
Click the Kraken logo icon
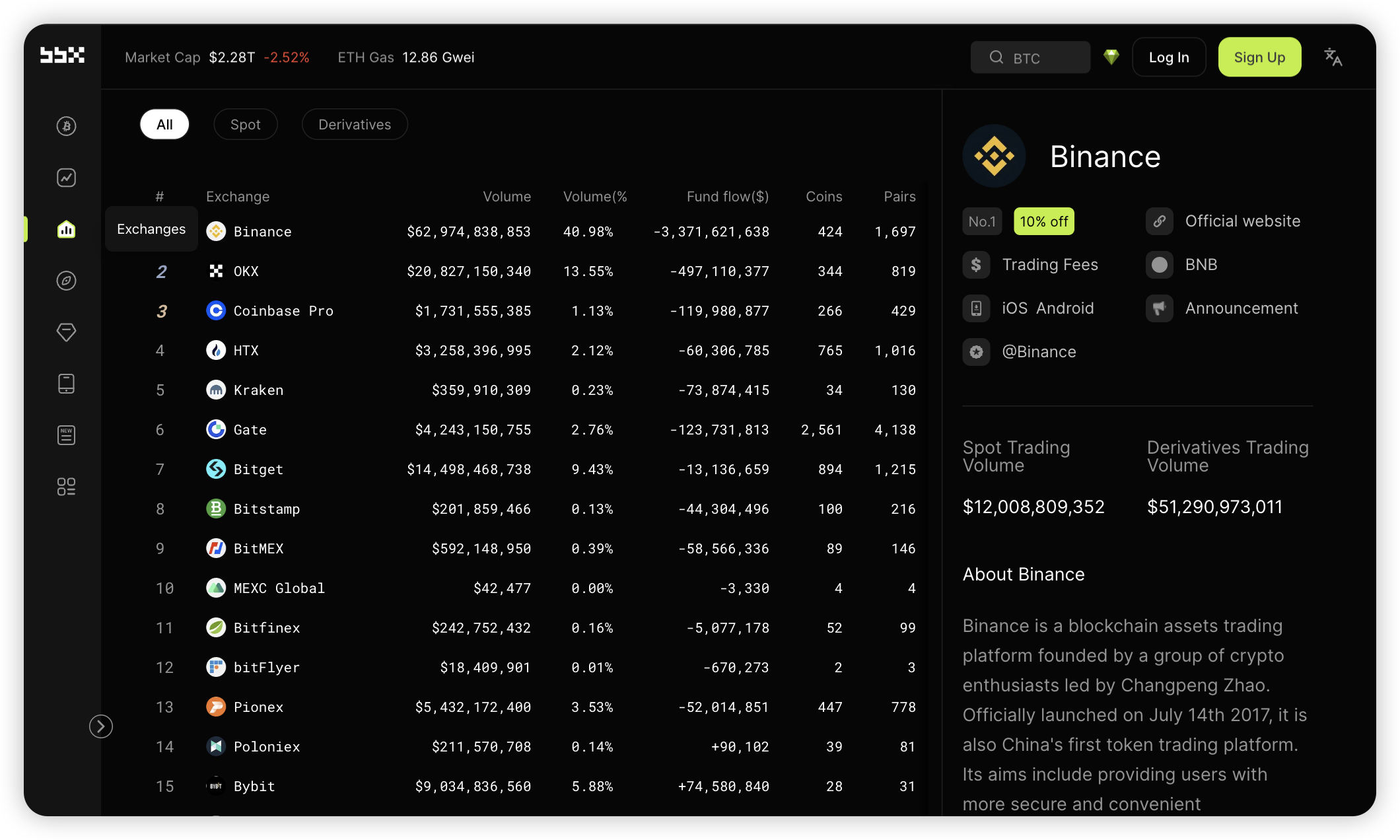pos(216,390)
